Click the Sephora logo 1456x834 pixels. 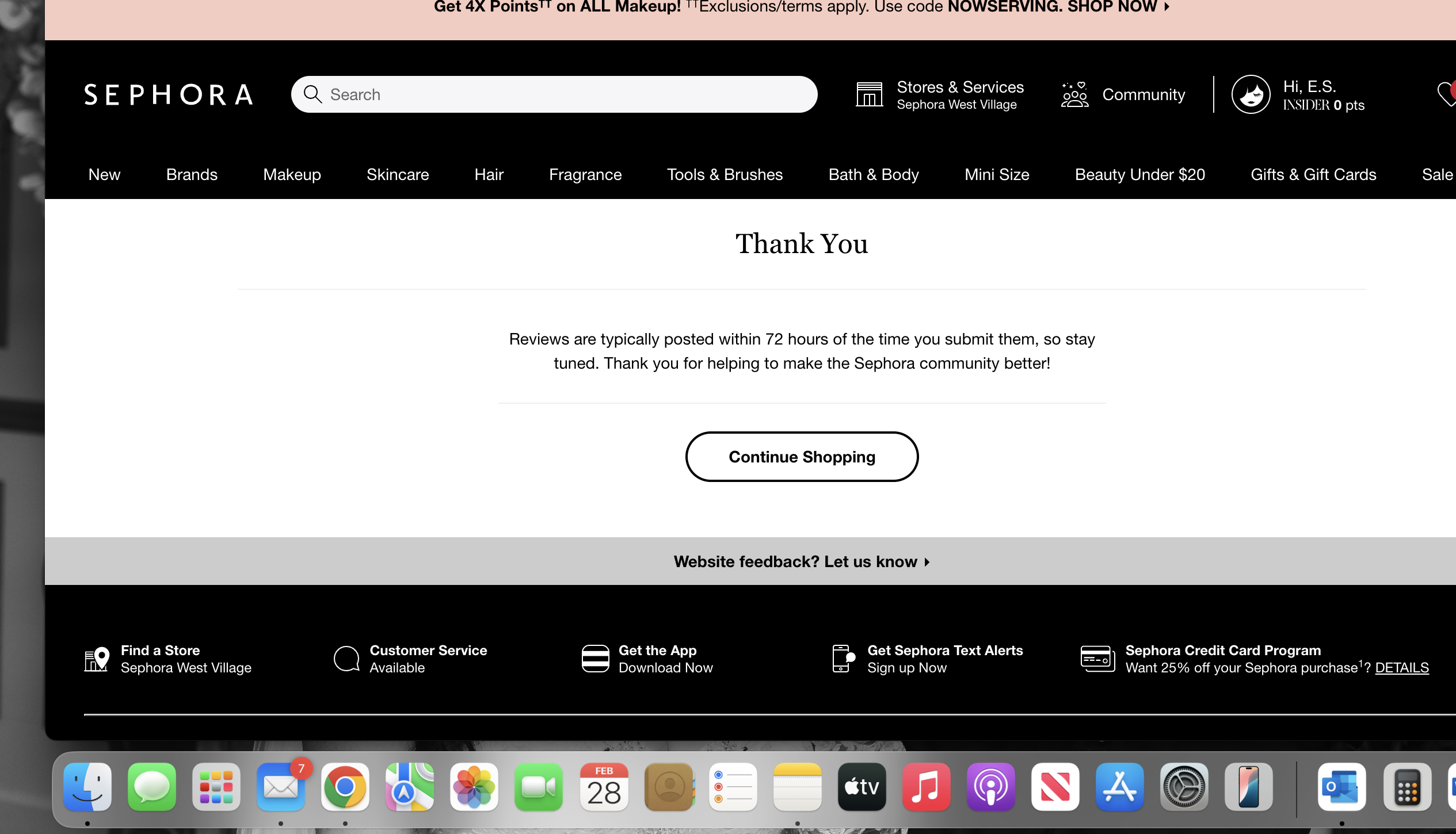[x=168, y=95]
